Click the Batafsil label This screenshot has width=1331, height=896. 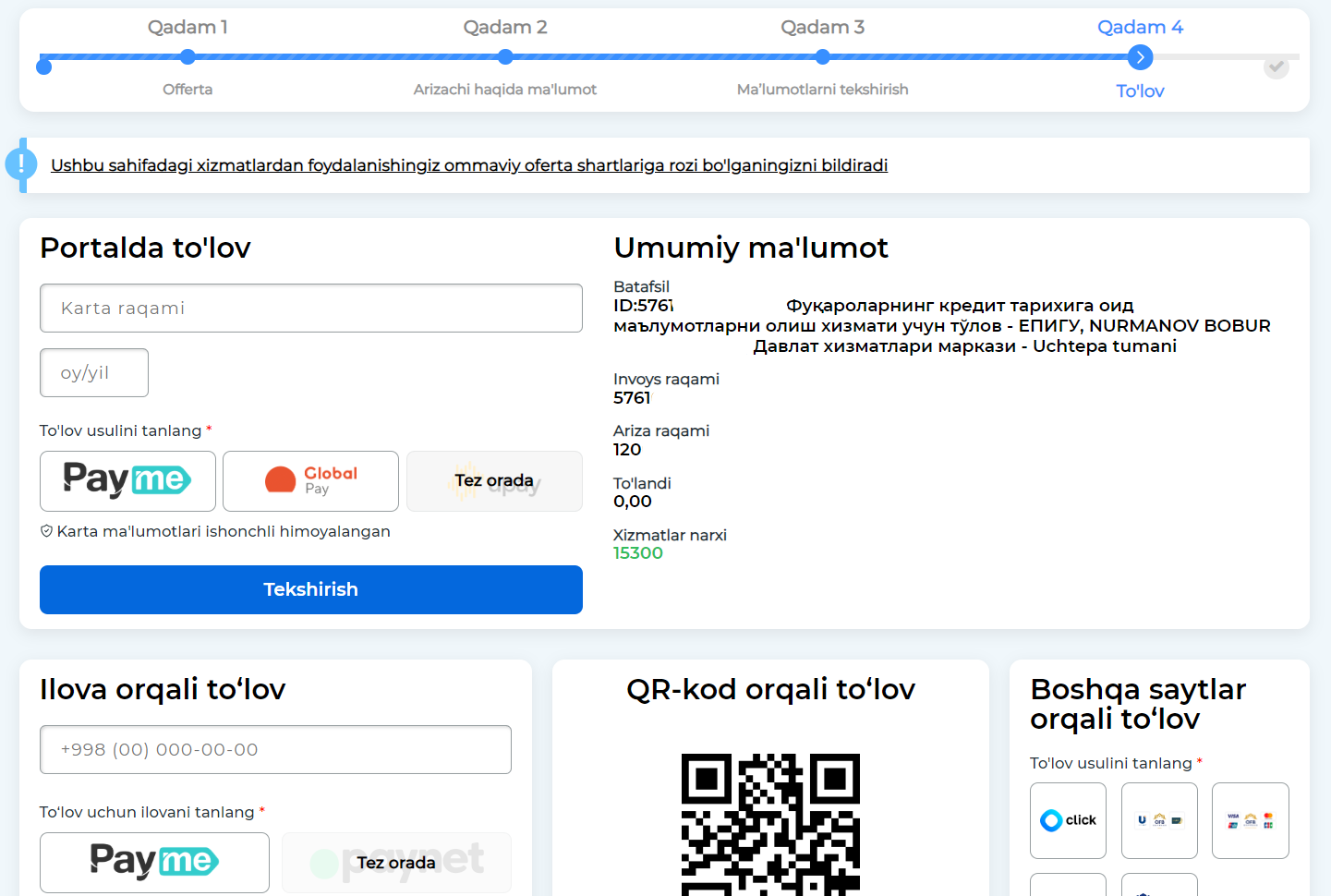(641, 287)
